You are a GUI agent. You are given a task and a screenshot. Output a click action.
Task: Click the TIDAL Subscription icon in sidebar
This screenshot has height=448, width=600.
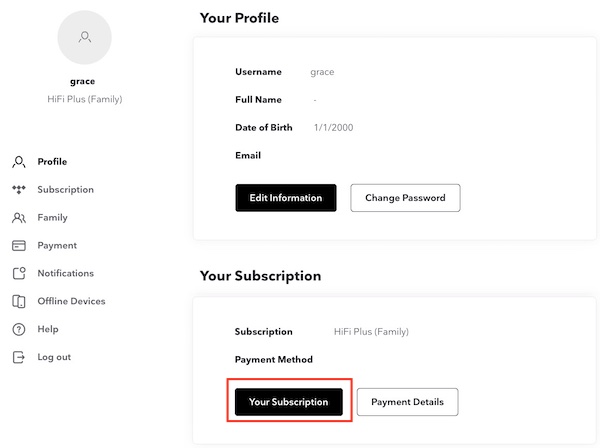click(x=18, y=190)
